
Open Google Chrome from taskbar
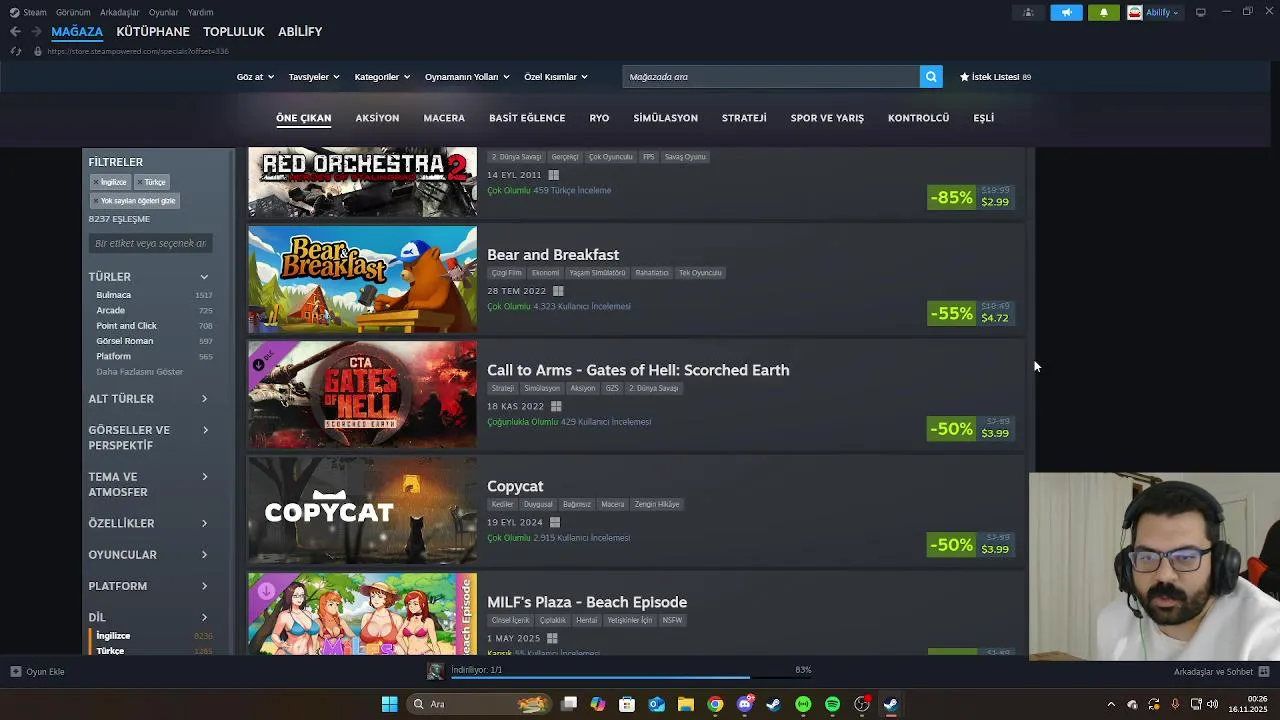[x=715, y=704]
